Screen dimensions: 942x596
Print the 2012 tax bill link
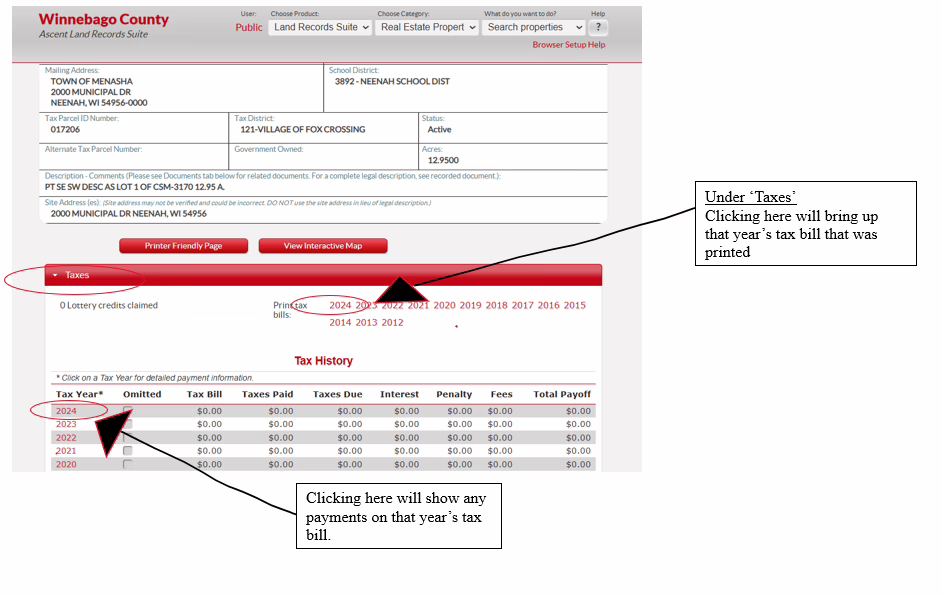392,323
